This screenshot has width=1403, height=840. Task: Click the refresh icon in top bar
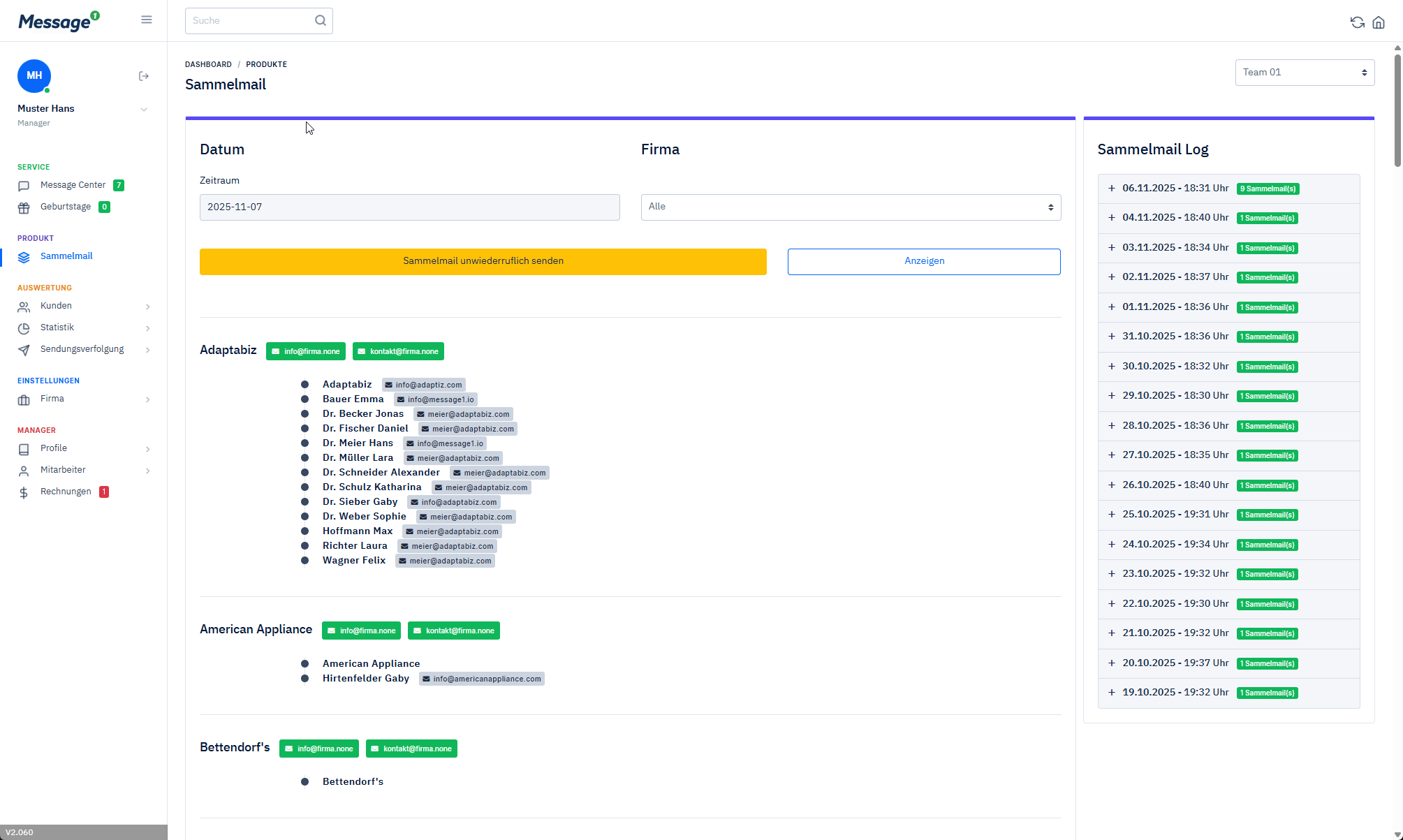1357,22
